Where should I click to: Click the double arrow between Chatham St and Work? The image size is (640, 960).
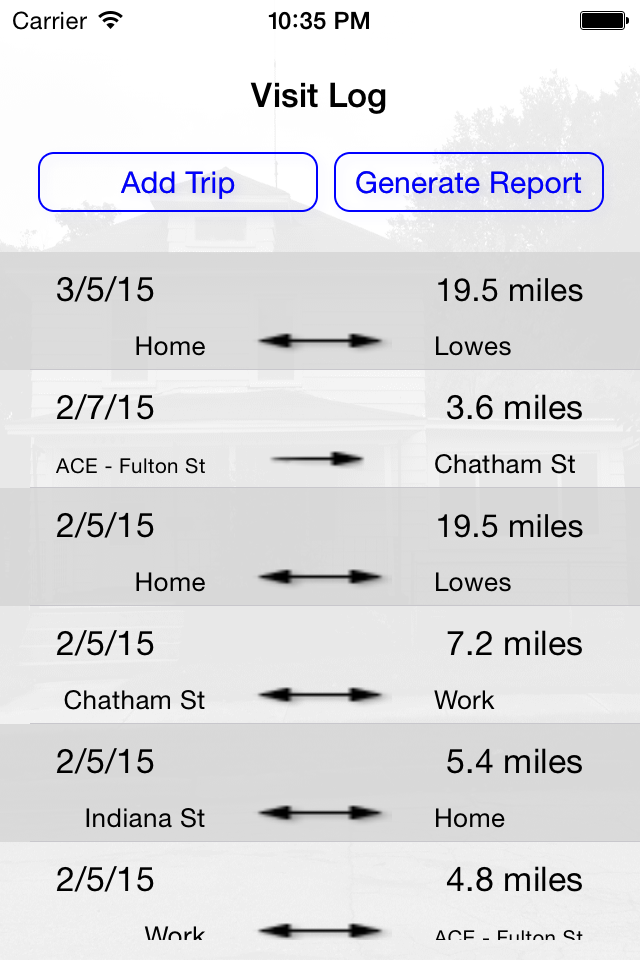[x=320, y=695]
